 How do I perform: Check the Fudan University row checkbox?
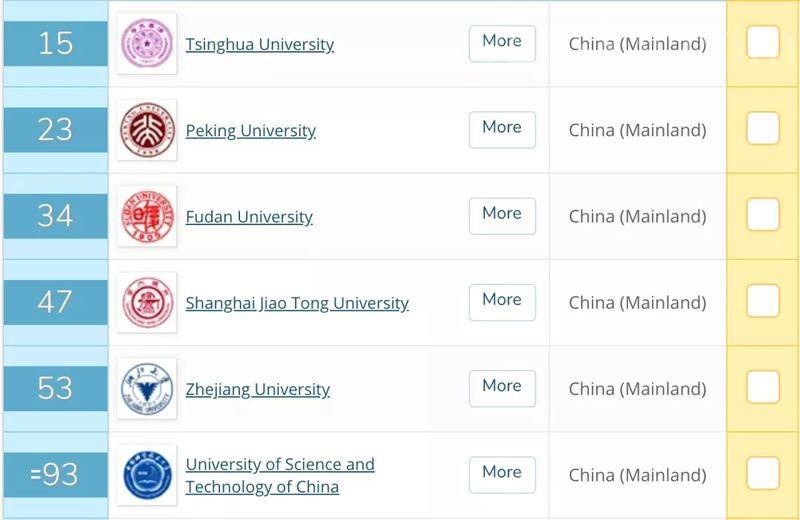tap(763, 215)
